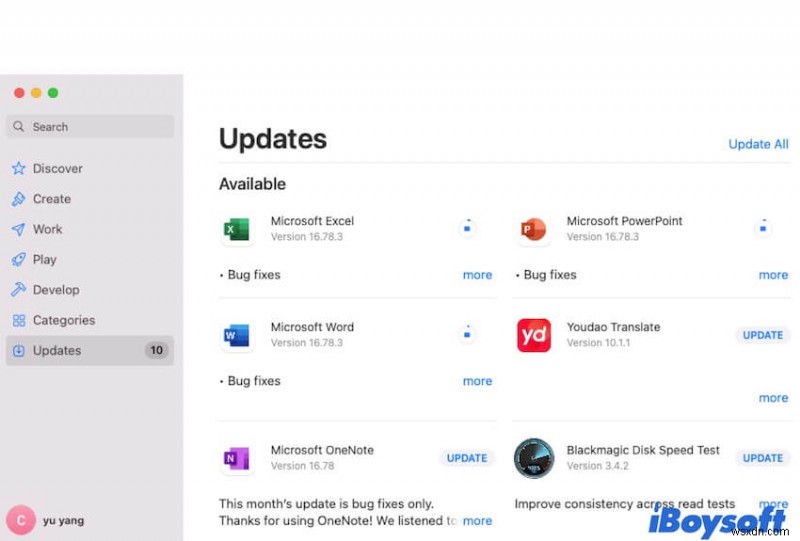This screenshot has width=800, height=541.
Task: Click the Youdao Translate title text
Action: click(x=613, y=327)
